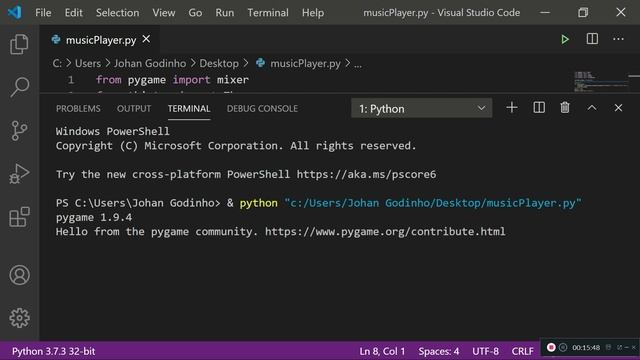Click the line number 1 in gutter
640x360 pixels.
pyautogui.click(x=71, y=80)
